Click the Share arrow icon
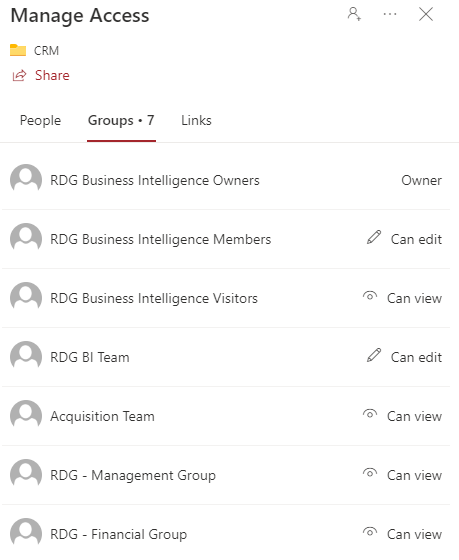 click(19, 76)
